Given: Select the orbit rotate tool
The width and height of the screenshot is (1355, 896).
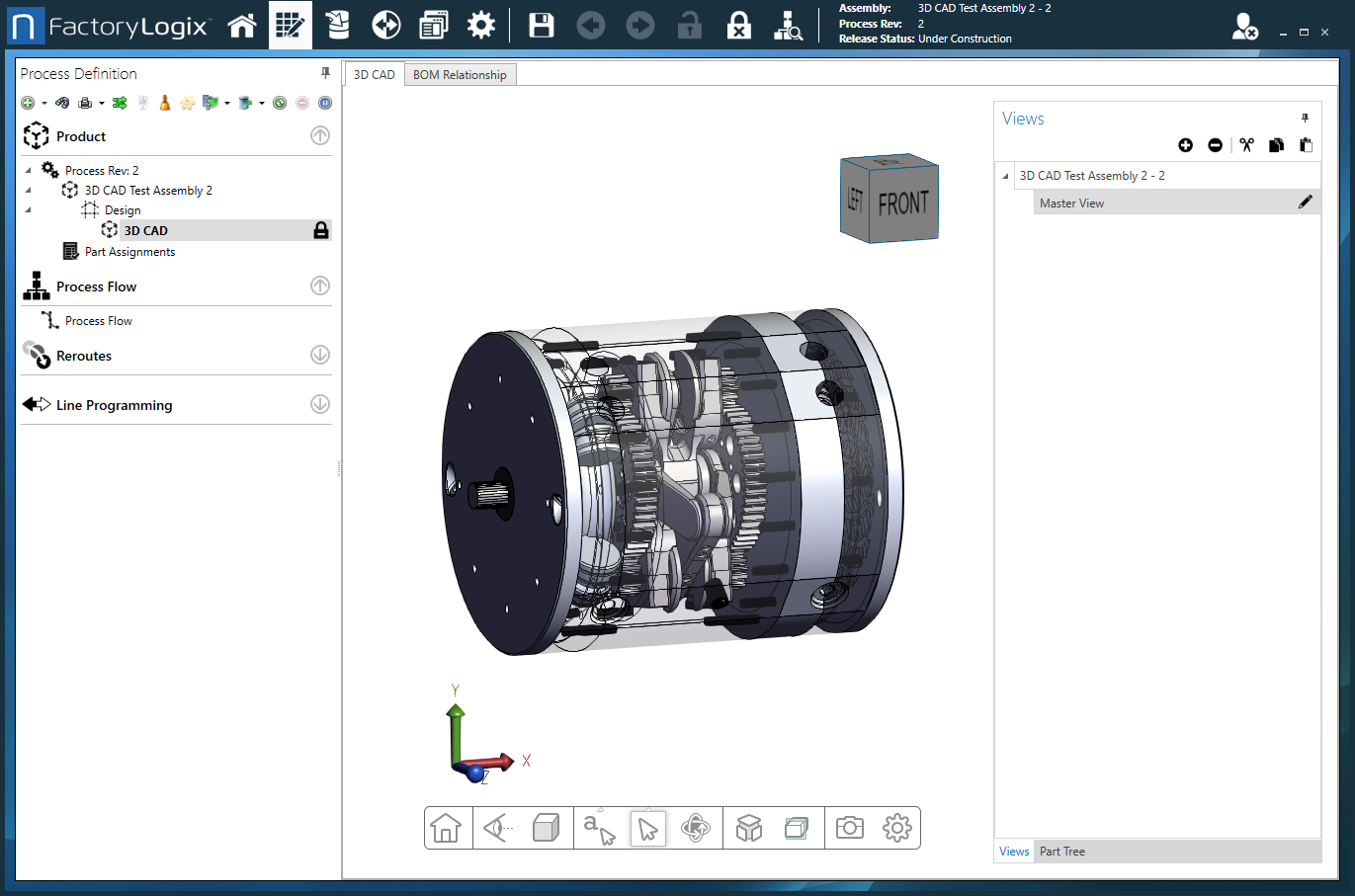Looking at the screenshot, I should tap(696, 828).
